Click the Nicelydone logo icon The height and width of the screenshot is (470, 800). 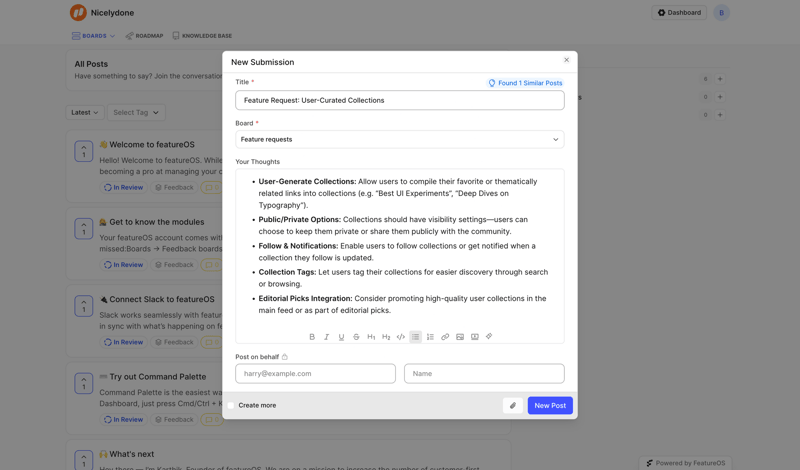pos(78,13)
